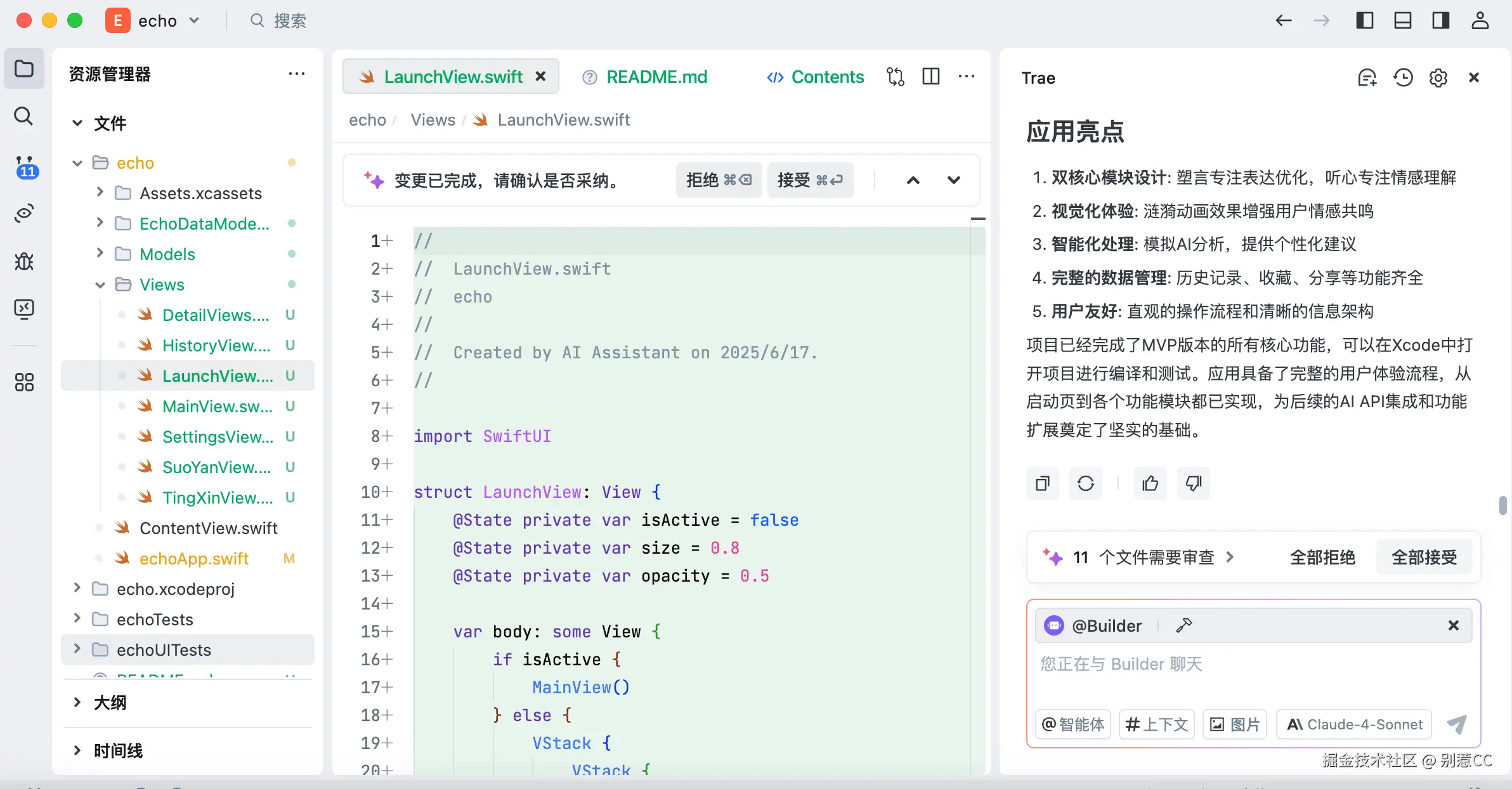1512x789 pixels.
Task: Click thumbs up on the response
Action: [x=1150, y=484]
